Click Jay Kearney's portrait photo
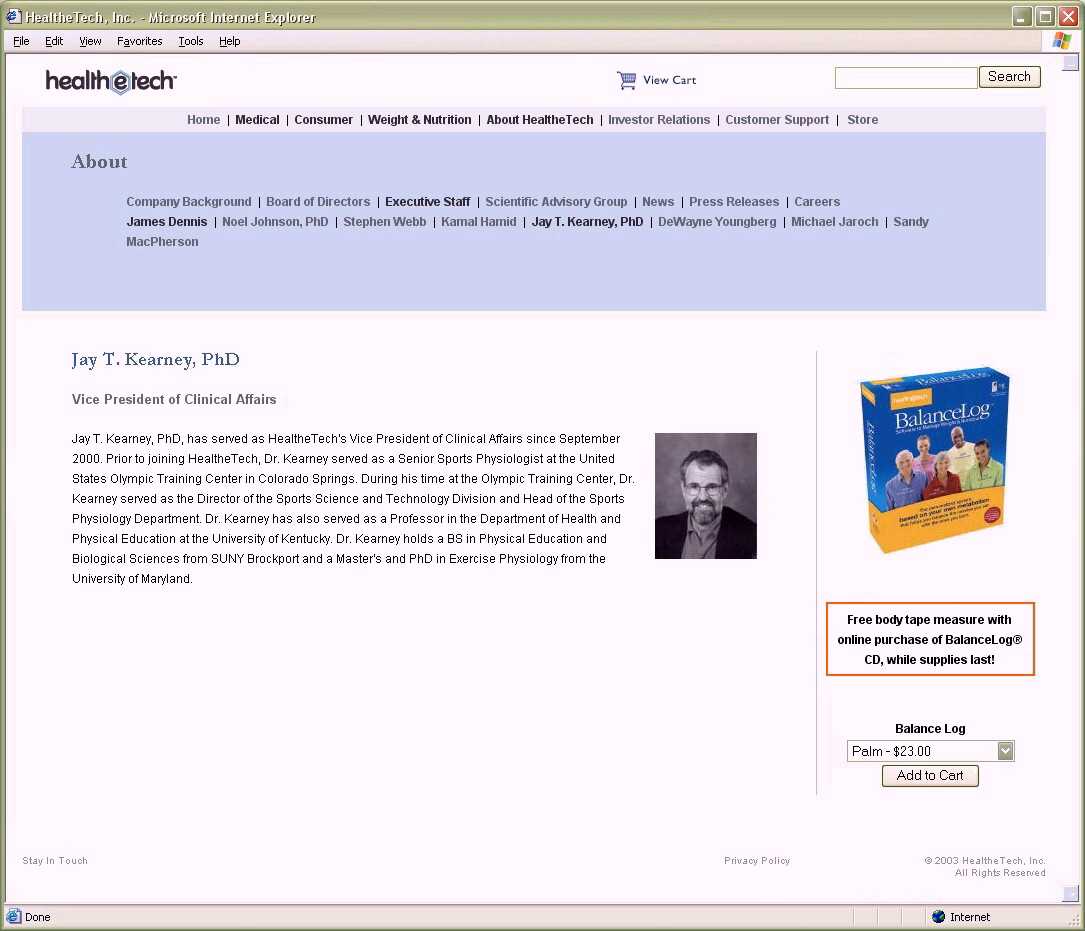 click(x=705, y=496)
